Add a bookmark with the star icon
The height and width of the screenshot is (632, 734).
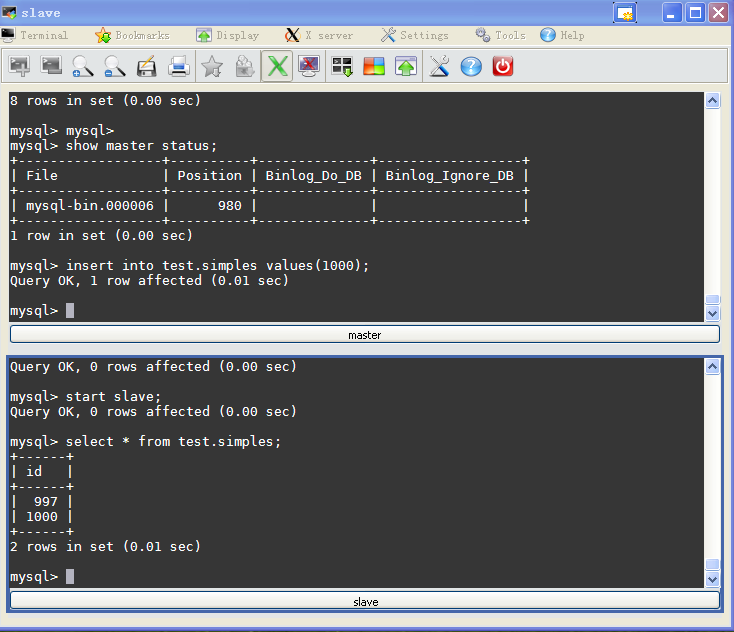point(212,66)
